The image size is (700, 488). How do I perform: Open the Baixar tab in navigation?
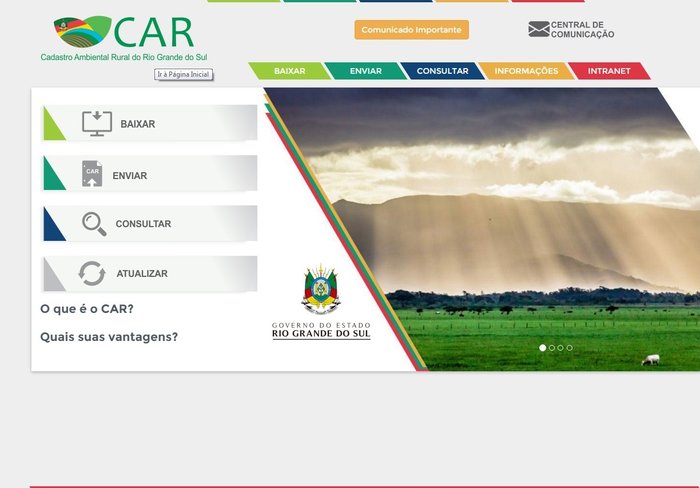[289, 71]
